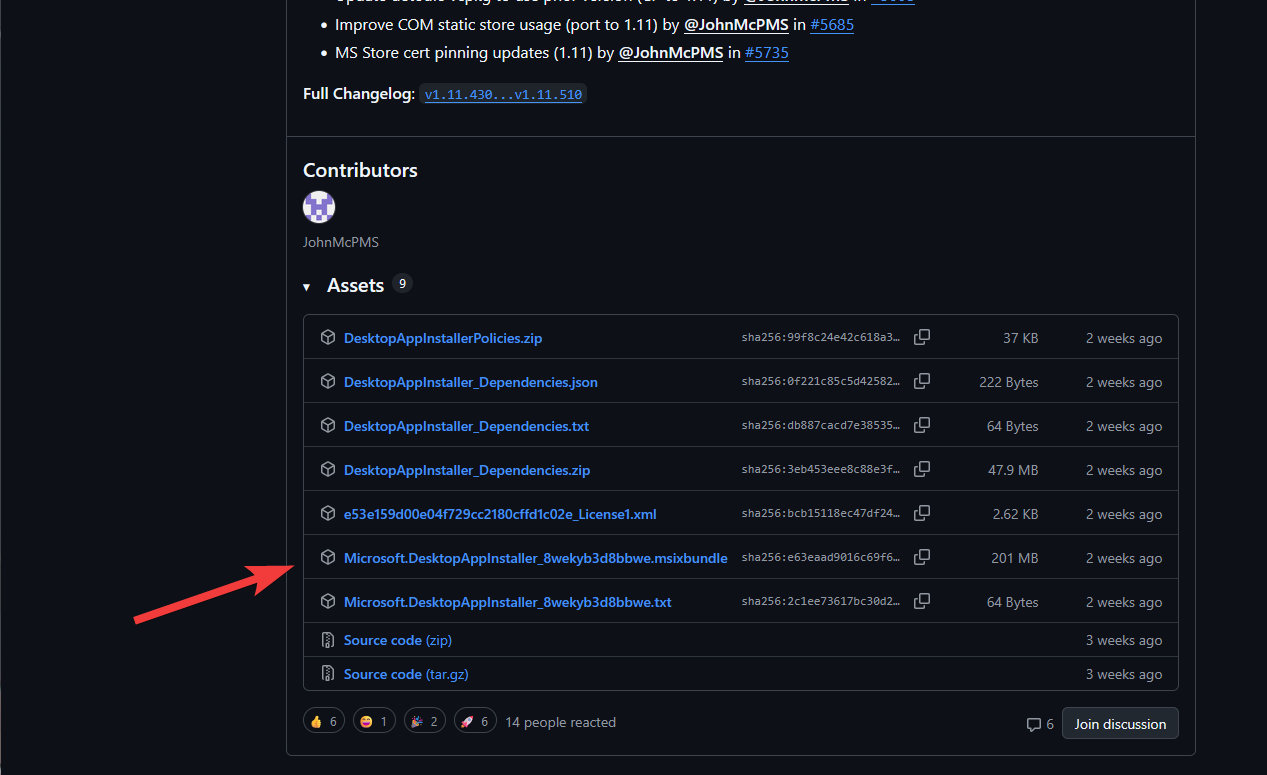The image size is (1267, 775).
Task: Open the full changelog comparison link
Action: 502,95
